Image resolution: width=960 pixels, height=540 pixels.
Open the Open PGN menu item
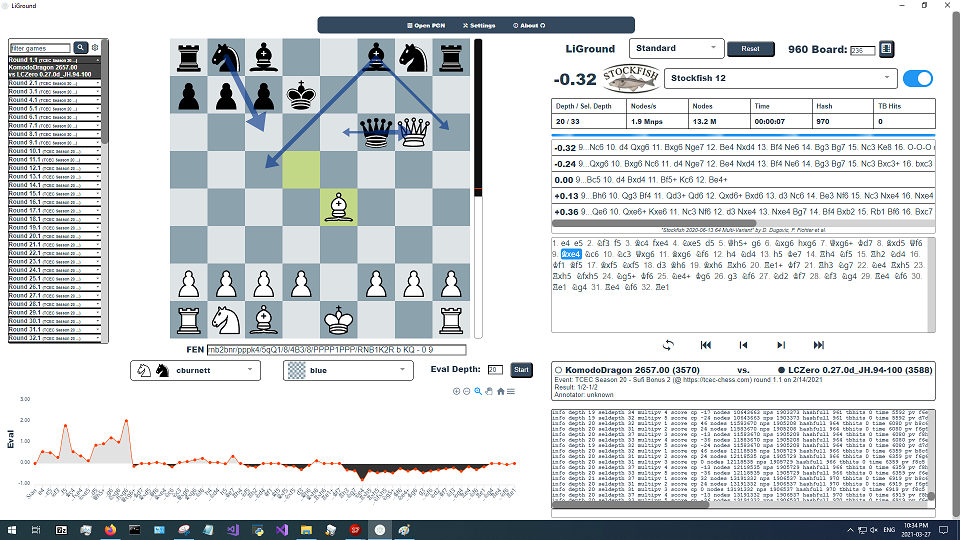426,26
